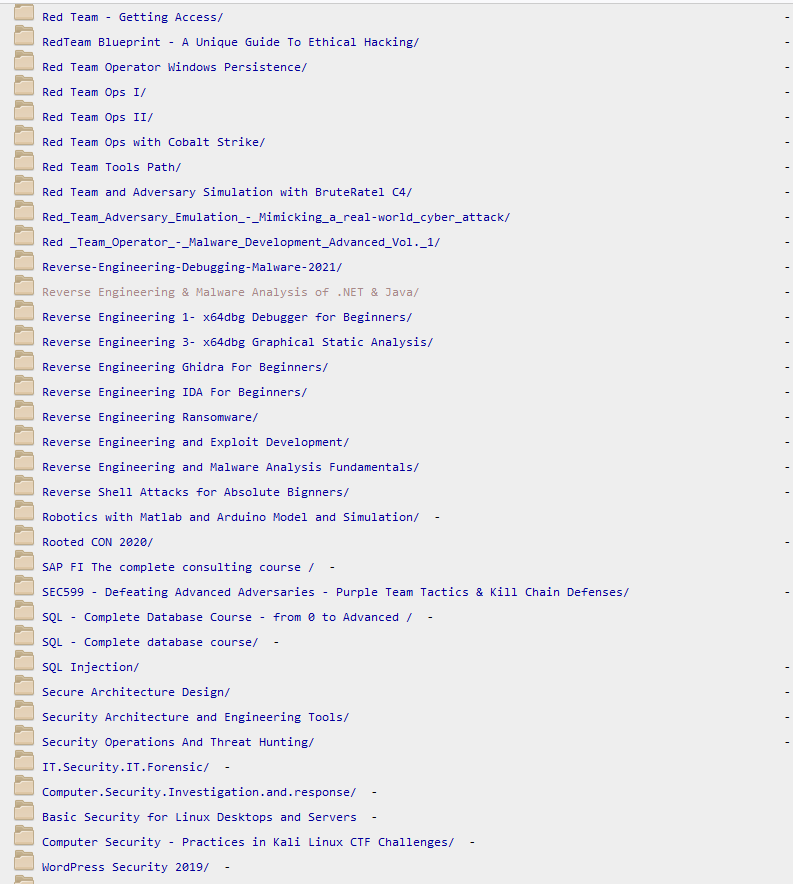Click folder icon next to Red Team Ops II
The image size is (793, 884).
pos(24,111)
